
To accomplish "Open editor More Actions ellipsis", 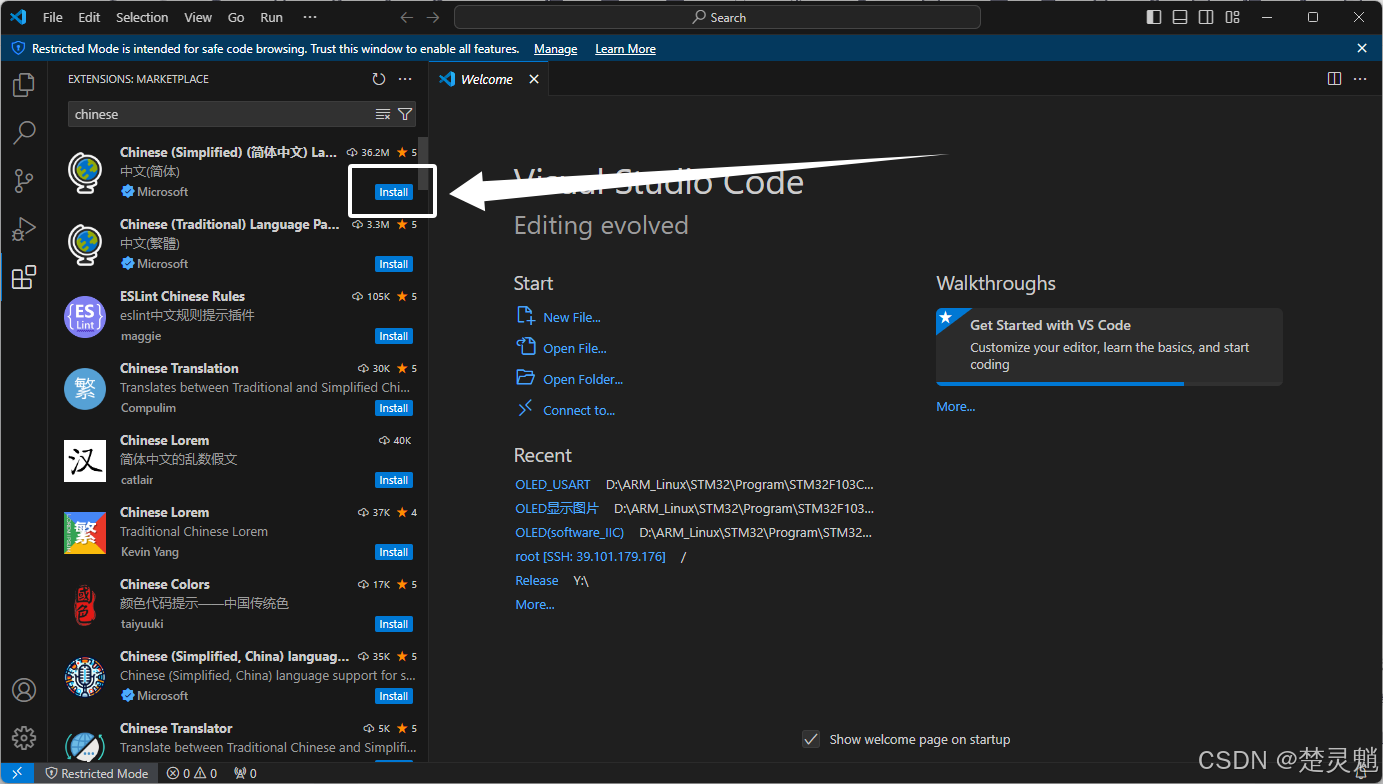I will 1361,79.
